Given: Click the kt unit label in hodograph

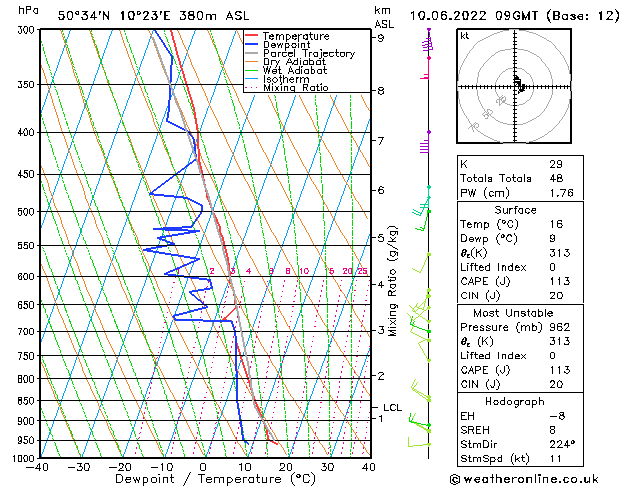Looking at the screenshot, I should click(x=464, y=36).
